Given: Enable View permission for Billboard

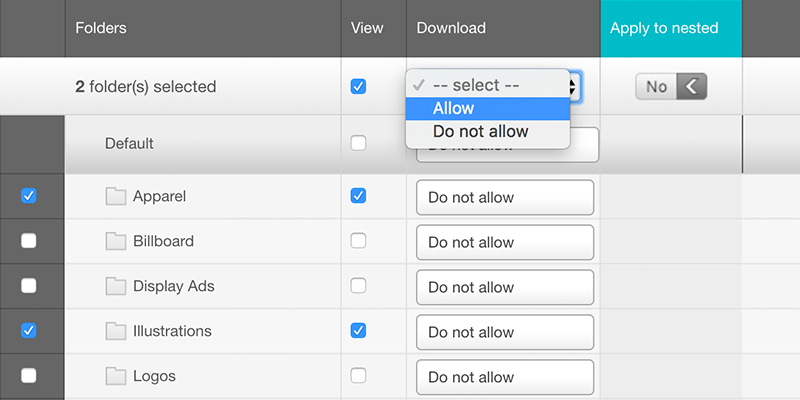Looking at the screenshot, I should [x=358, y=240].
